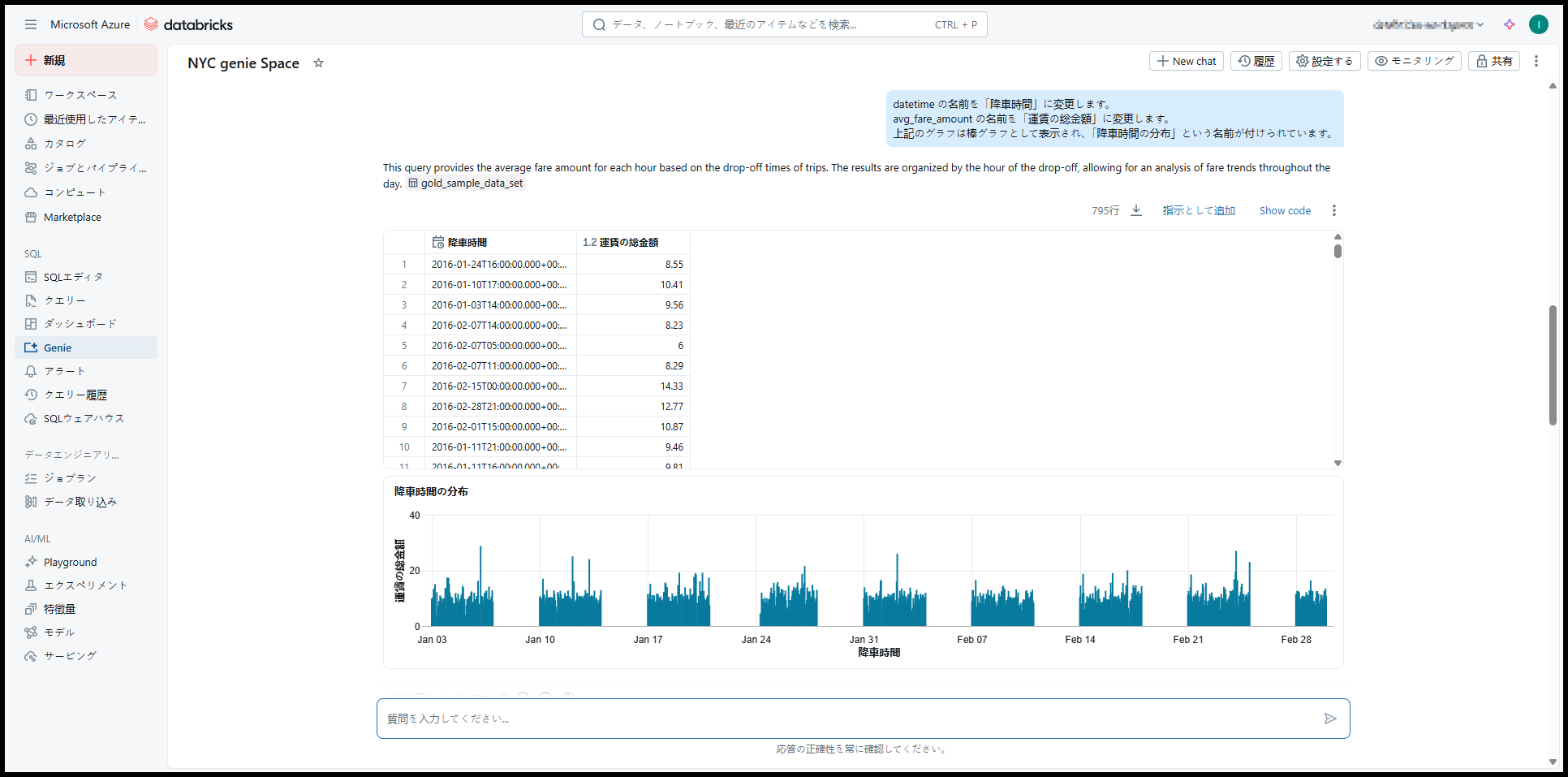This screenshot has height=777, width=1568.
Task: Open the Genie space kebab menu
Action: (x=1536, y=61)
